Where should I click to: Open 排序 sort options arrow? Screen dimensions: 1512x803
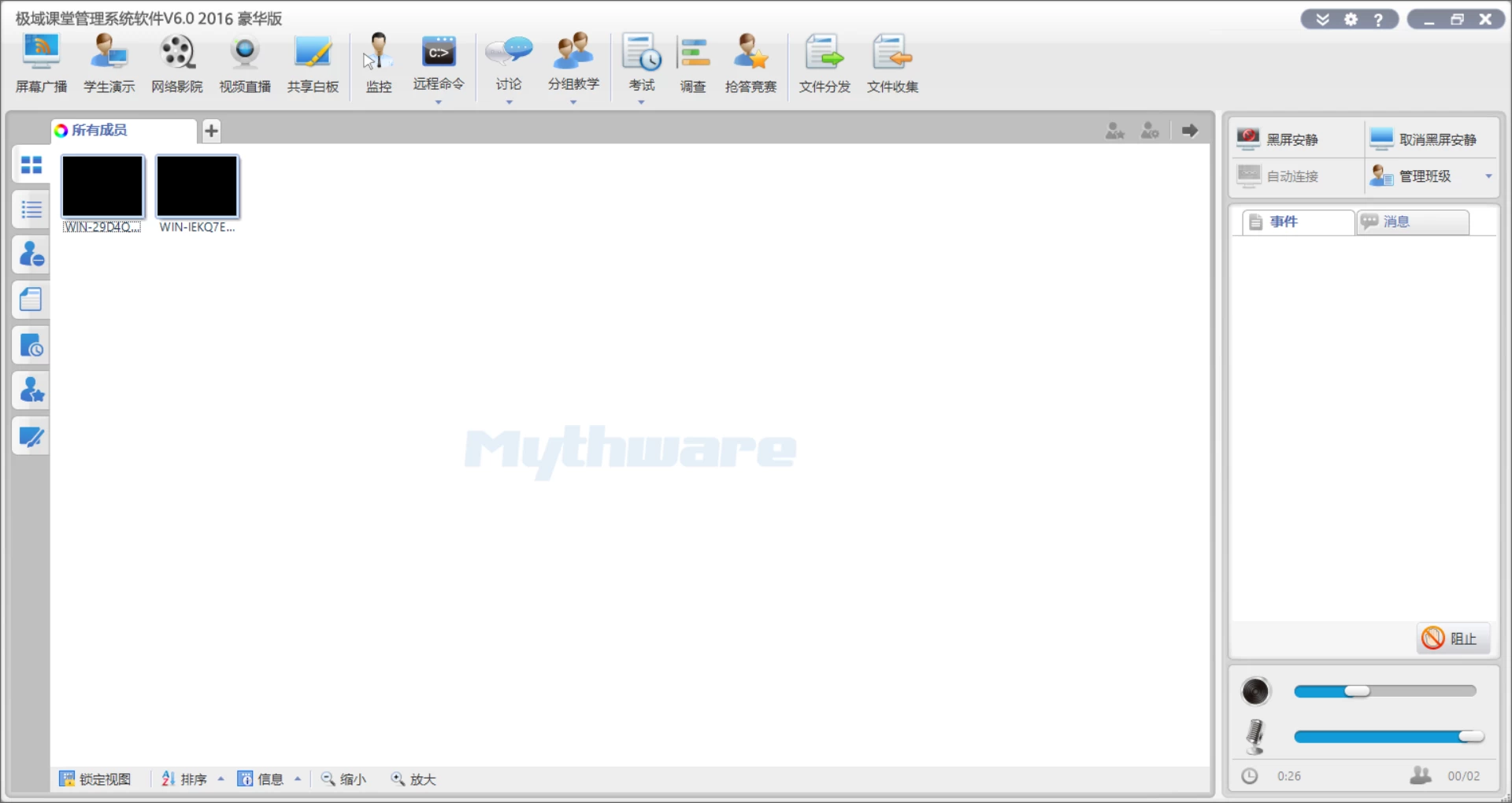(x=220, y=779)
